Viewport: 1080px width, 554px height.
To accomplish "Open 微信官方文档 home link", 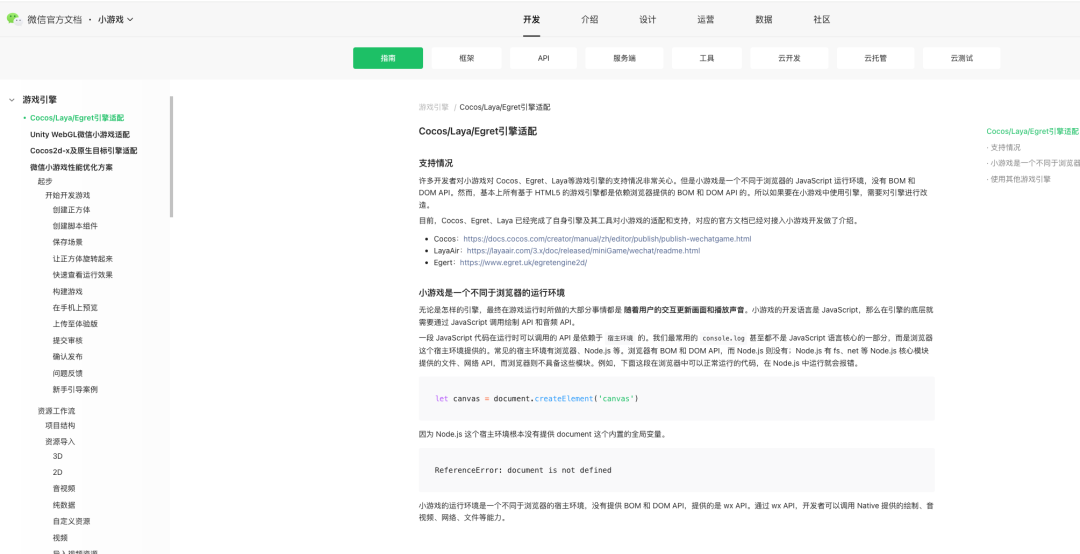I will [54, 19].
